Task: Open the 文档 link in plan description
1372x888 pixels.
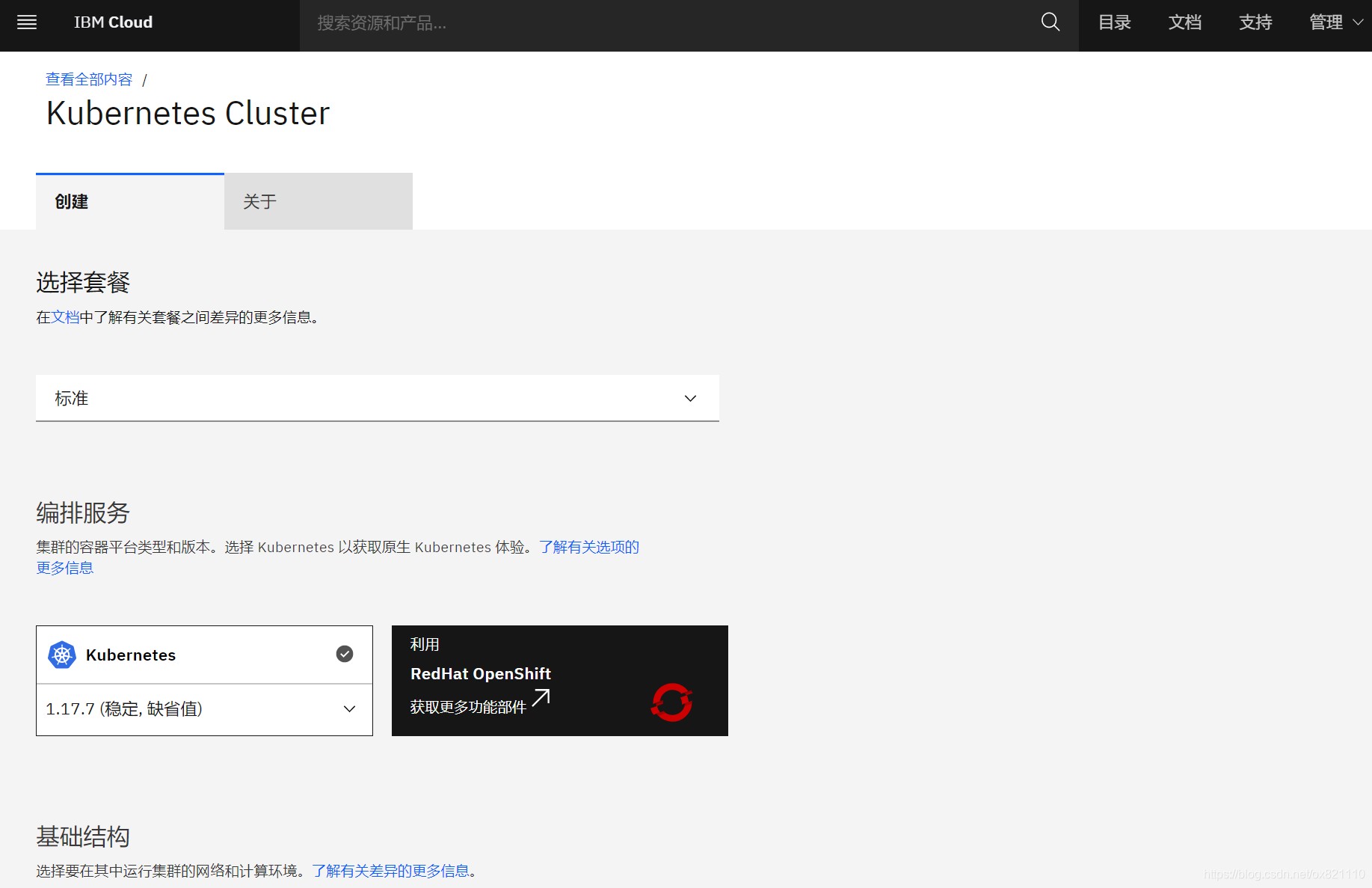Action: click(65, 317)
